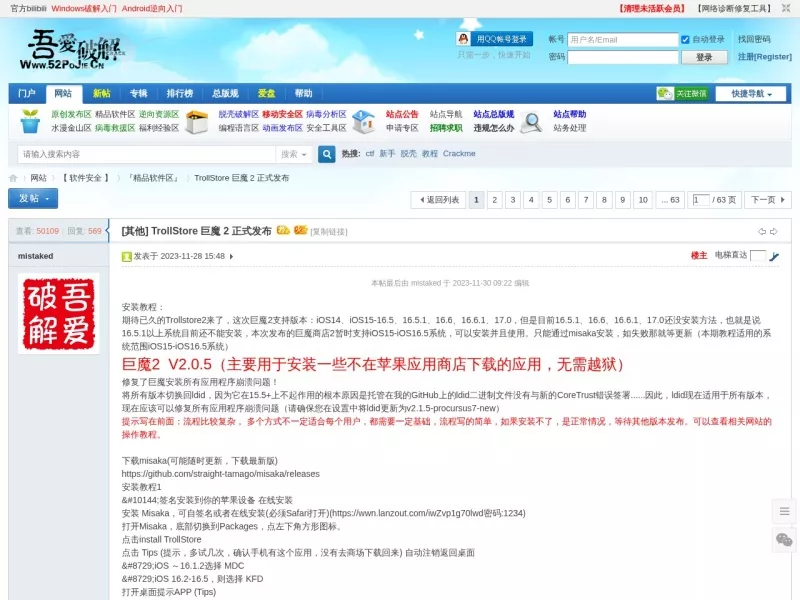This screenshot has width=800, height=600.
Task: Click the WeChat follow icon in the navbar
Action: click(x=665, y=93)
